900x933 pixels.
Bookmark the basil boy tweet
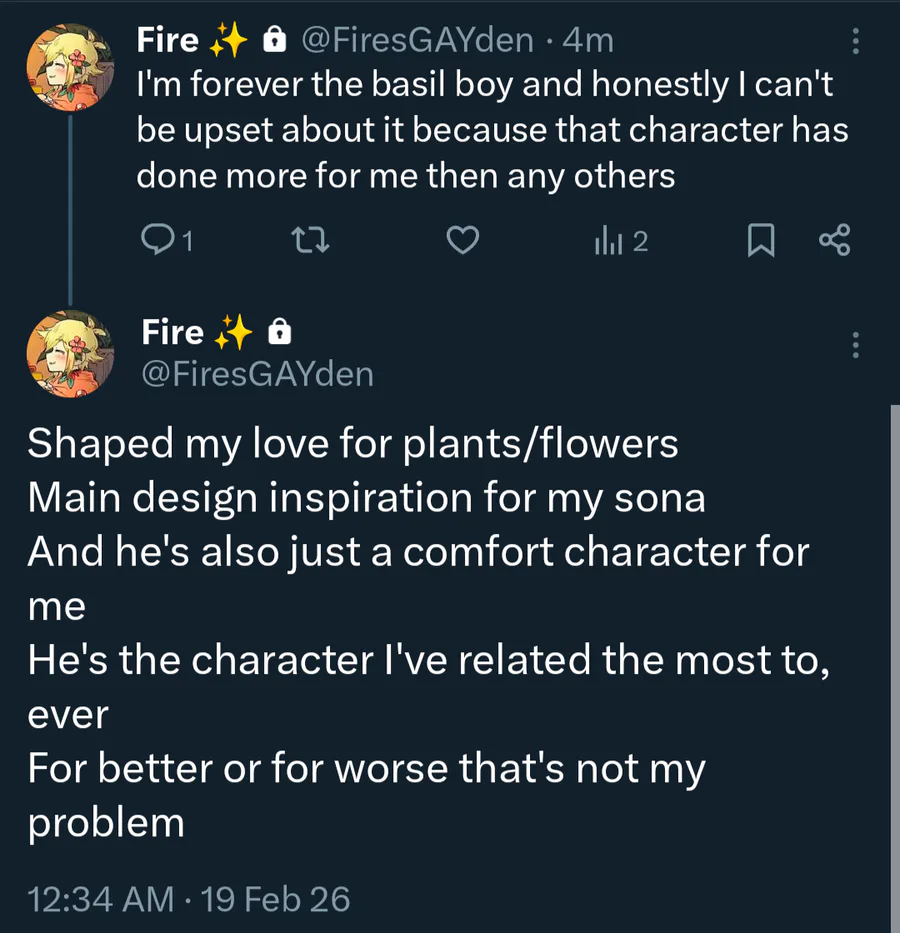click(762, 241)
